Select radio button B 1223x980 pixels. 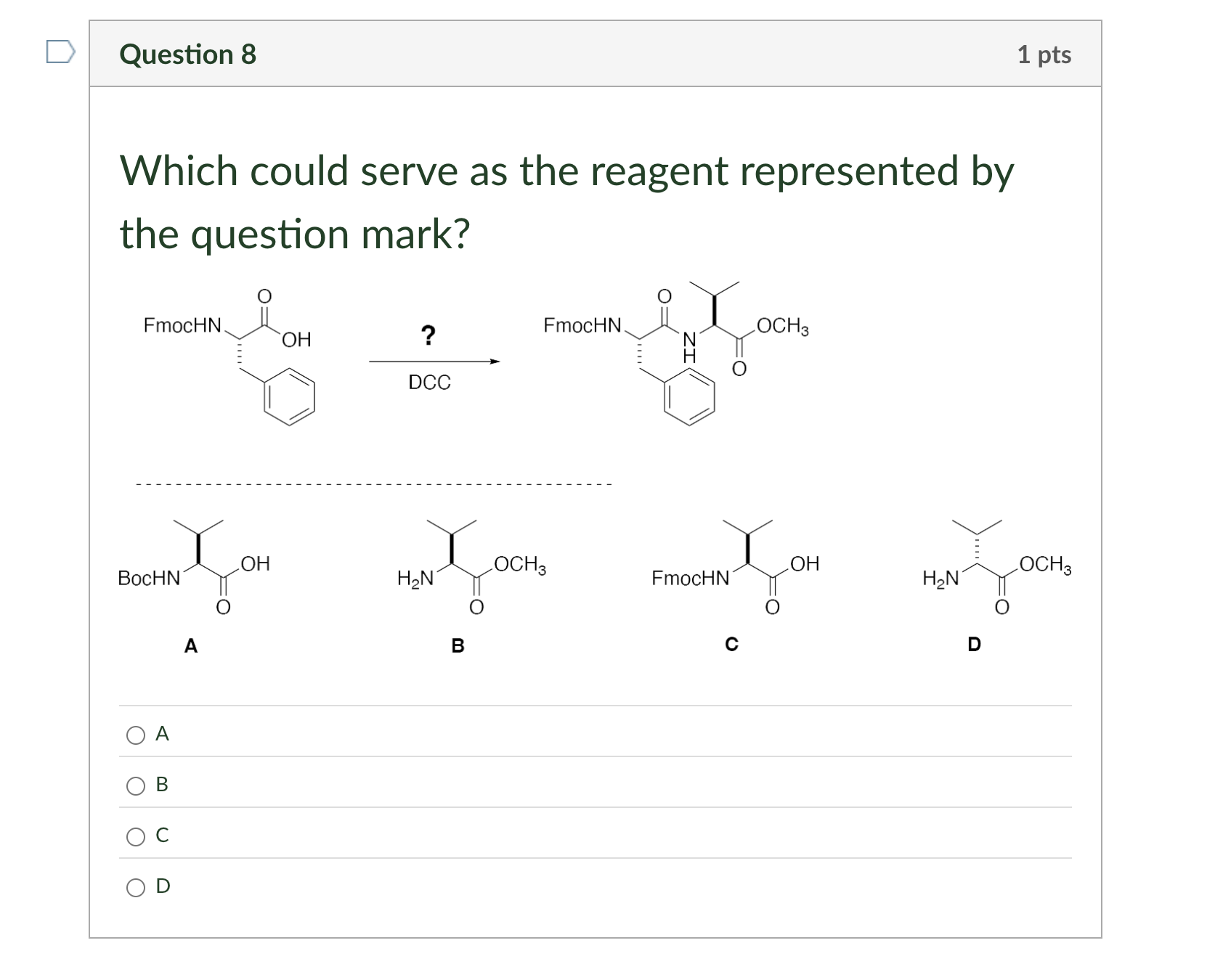point(135,786)
